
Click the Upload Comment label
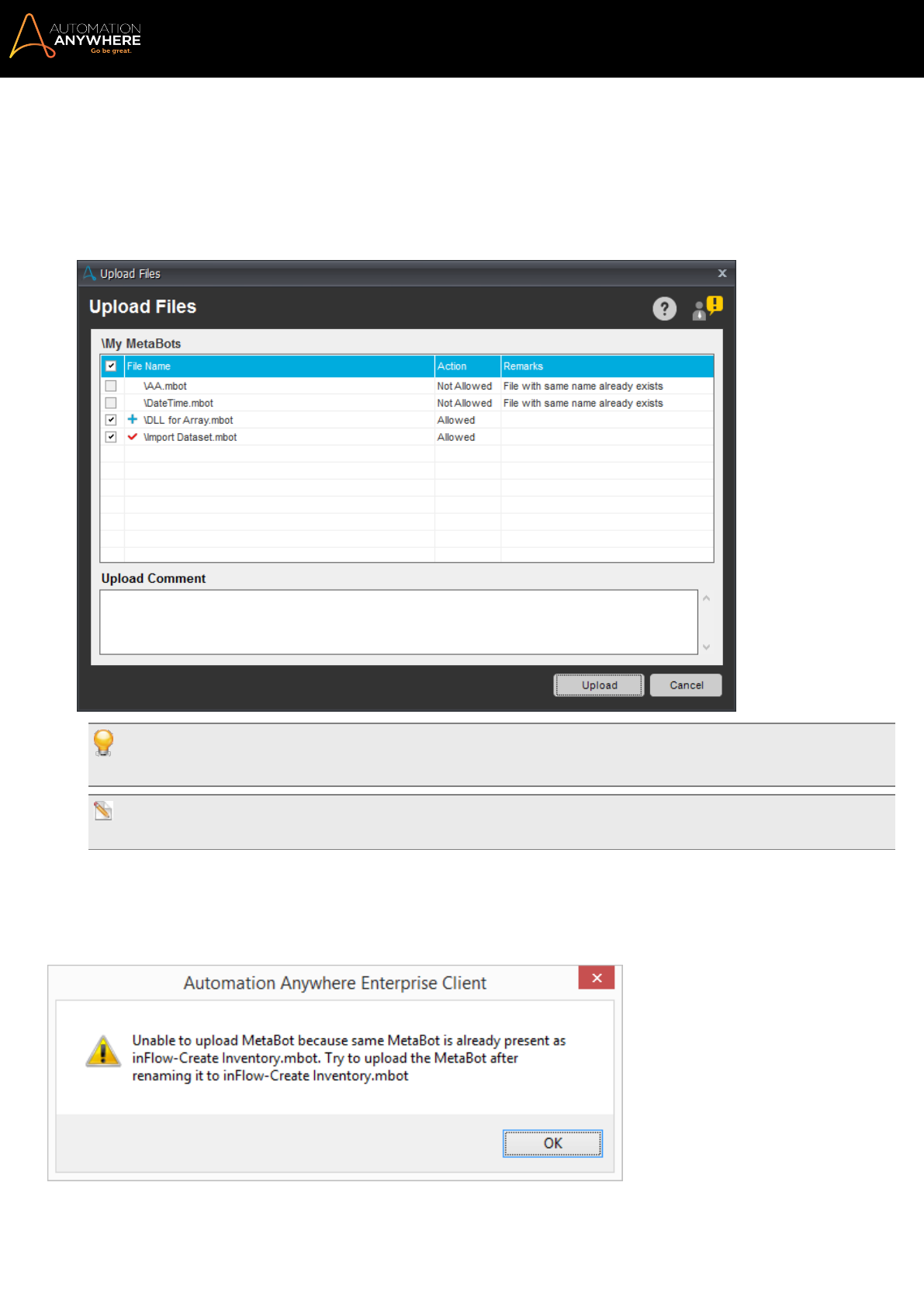point(154,578)
